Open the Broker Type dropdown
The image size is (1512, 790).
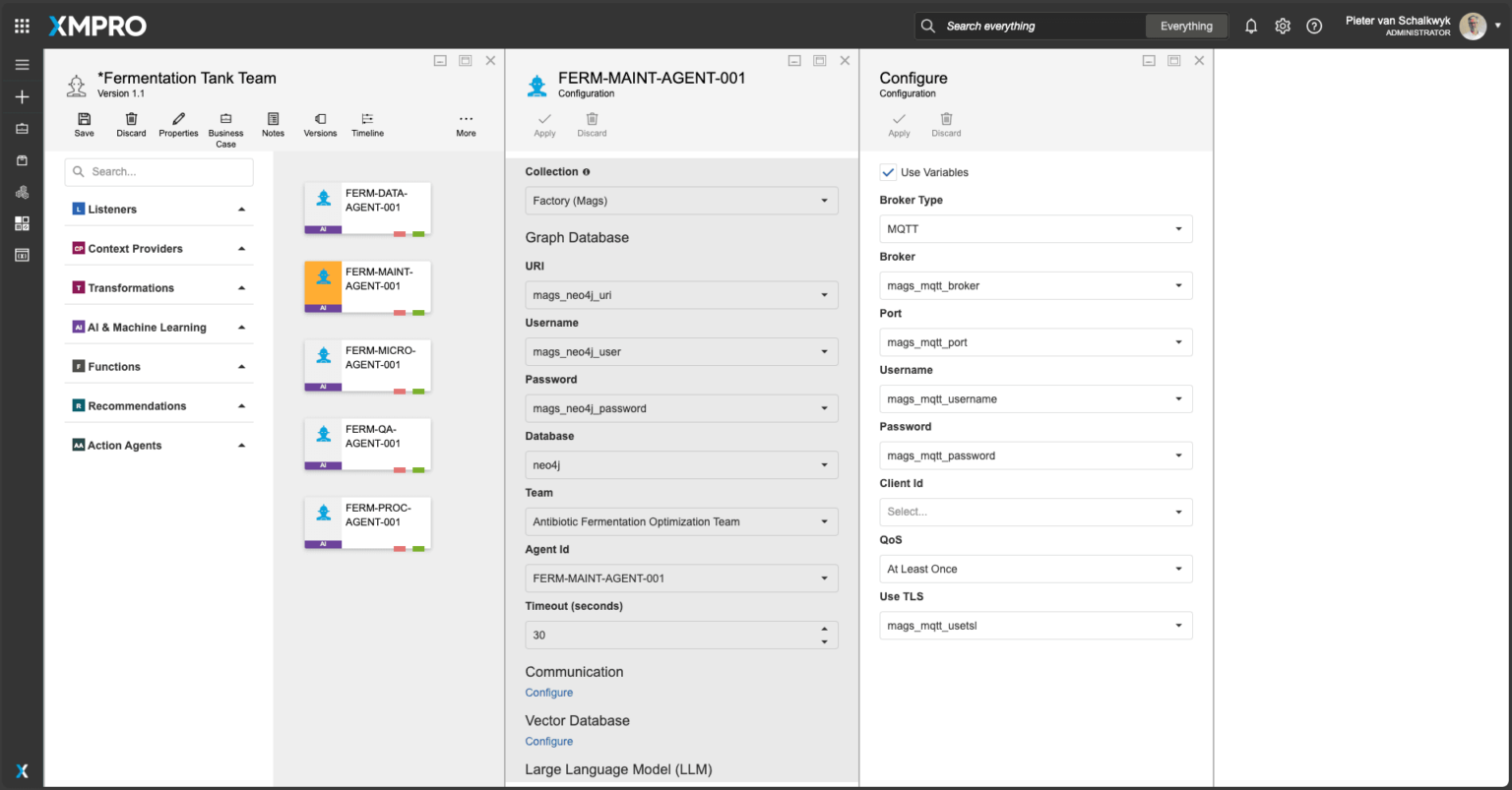[x=1036, y=229]
